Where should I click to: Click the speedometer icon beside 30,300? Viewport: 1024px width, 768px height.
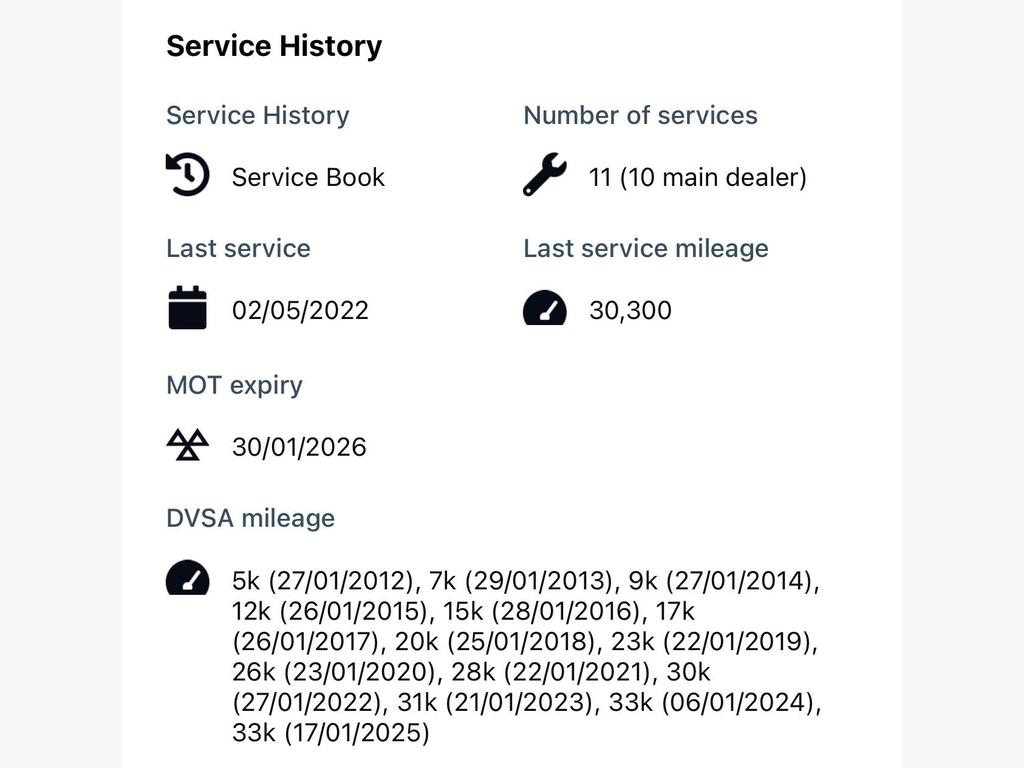545,308
